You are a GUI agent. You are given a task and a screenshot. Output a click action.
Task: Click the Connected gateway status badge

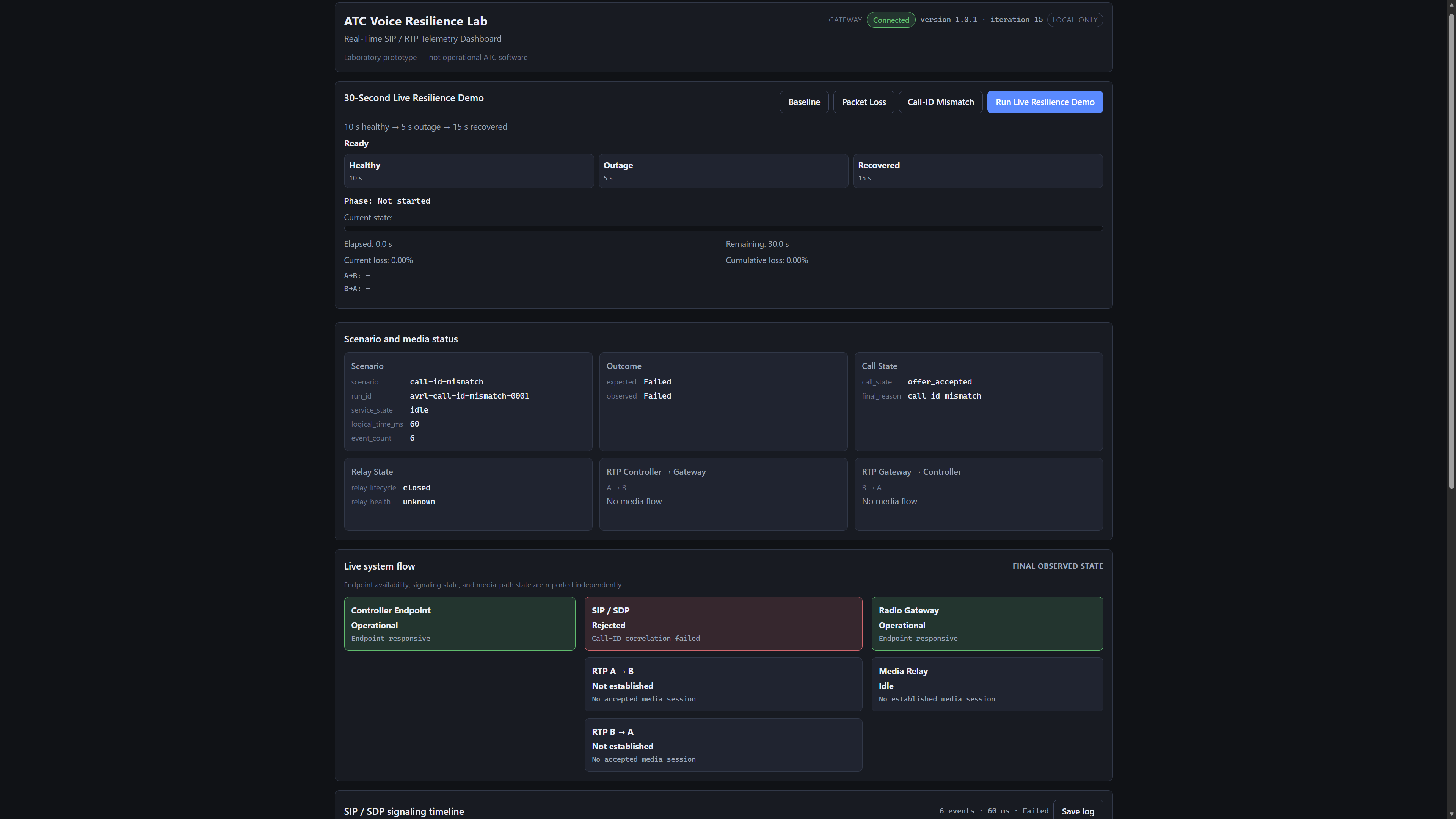coord(891,20)
